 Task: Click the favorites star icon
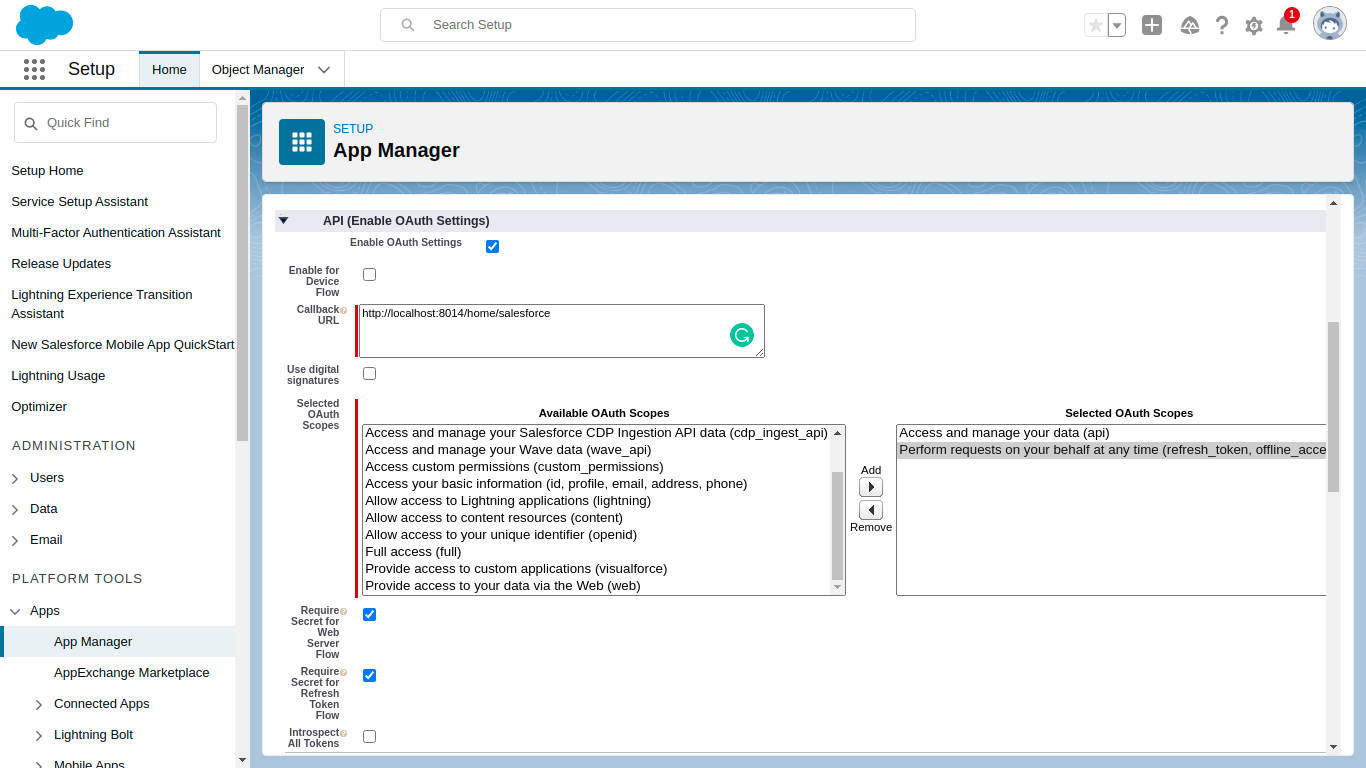pyautogui.click(x=1096, y=25)
